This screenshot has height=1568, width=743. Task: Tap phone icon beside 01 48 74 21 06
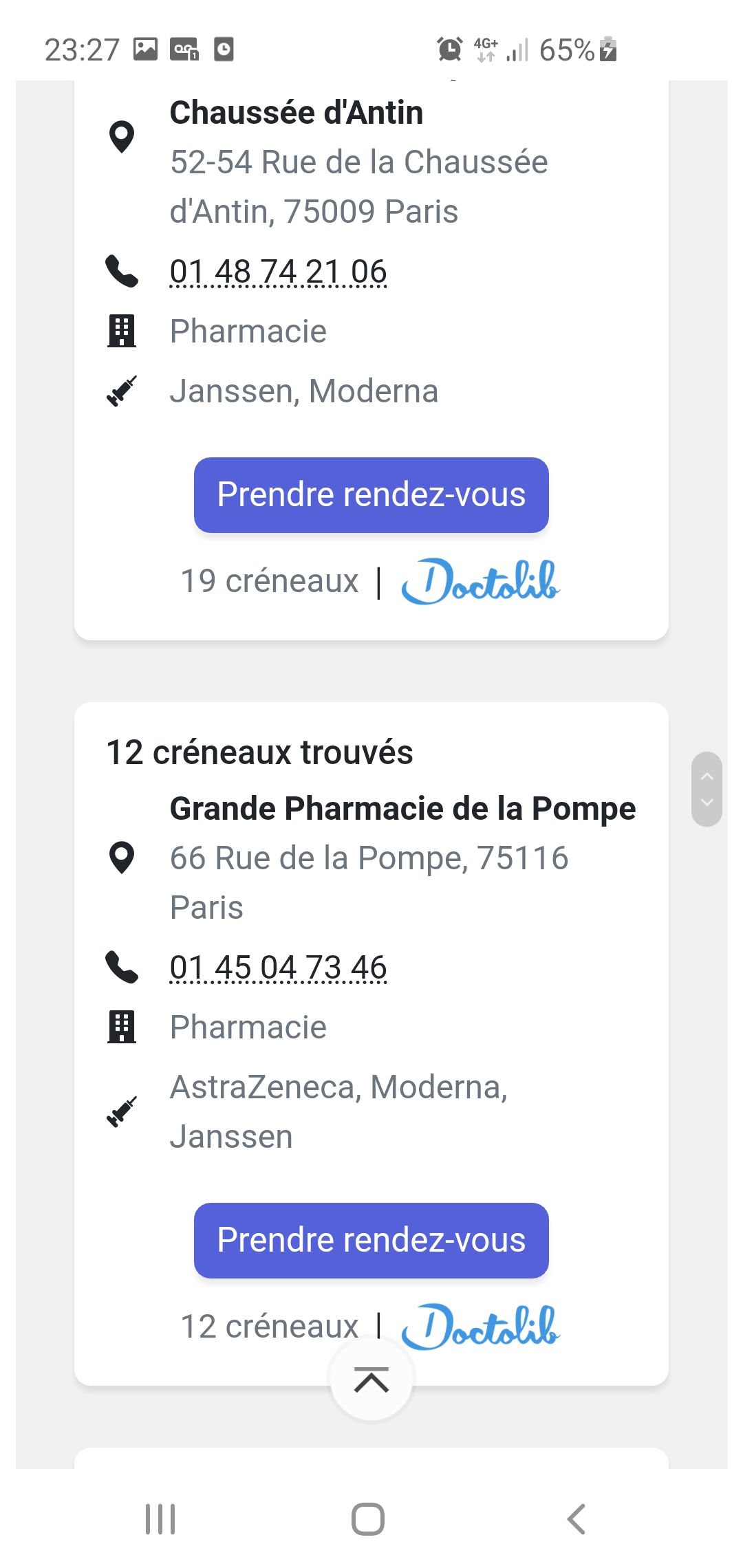click(122, 271)
